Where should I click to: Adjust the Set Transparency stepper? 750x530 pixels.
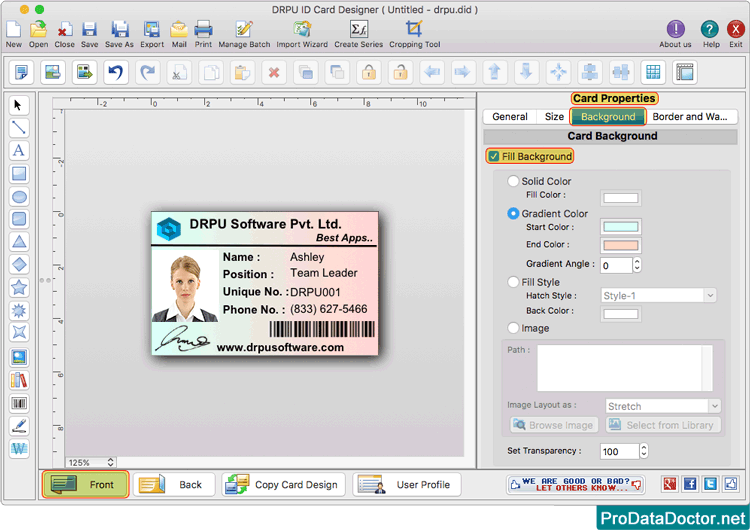(644, 451)
